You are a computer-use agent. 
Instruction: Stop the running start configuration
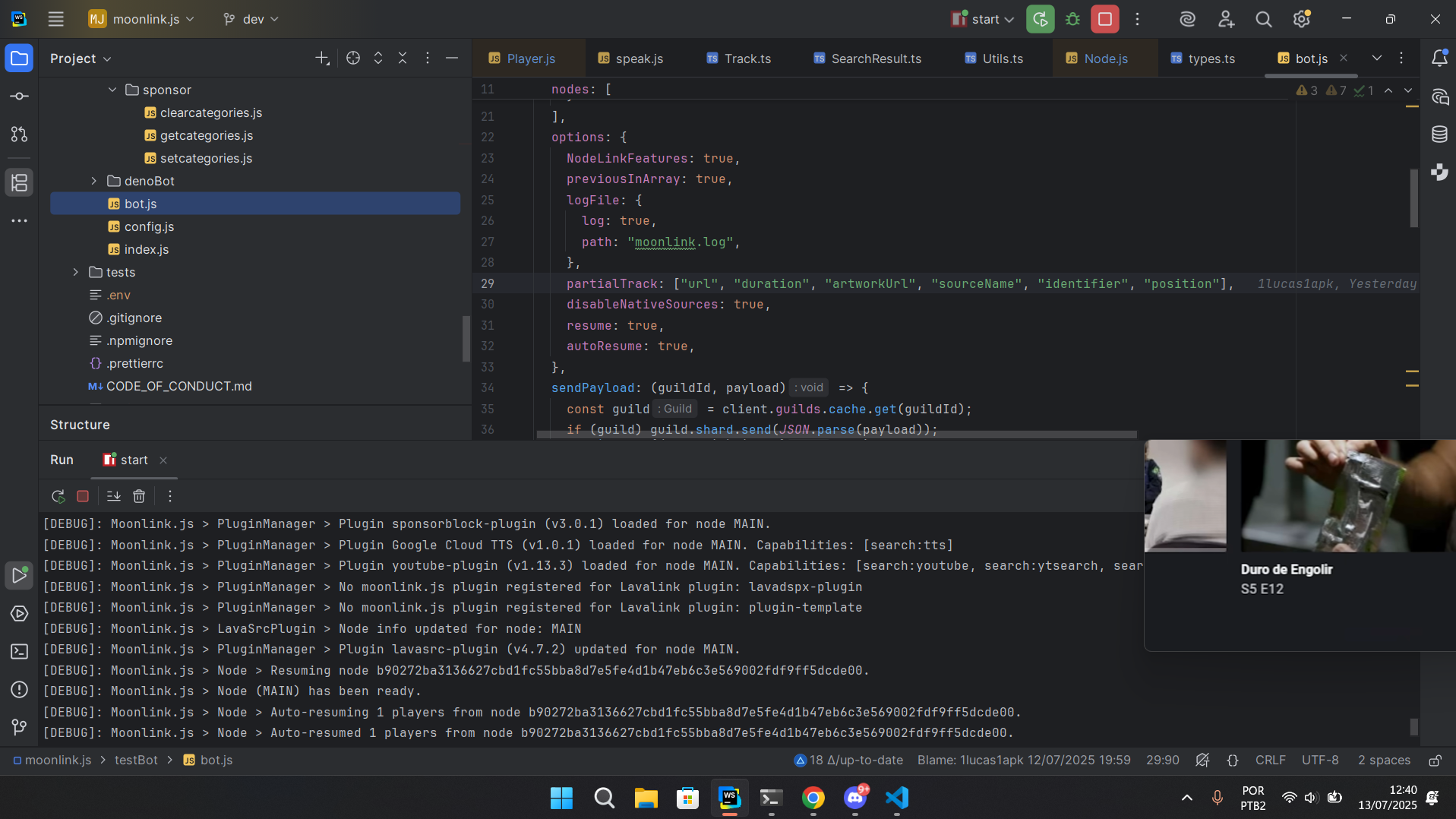pyautogui.click(x=1104, y=19)
